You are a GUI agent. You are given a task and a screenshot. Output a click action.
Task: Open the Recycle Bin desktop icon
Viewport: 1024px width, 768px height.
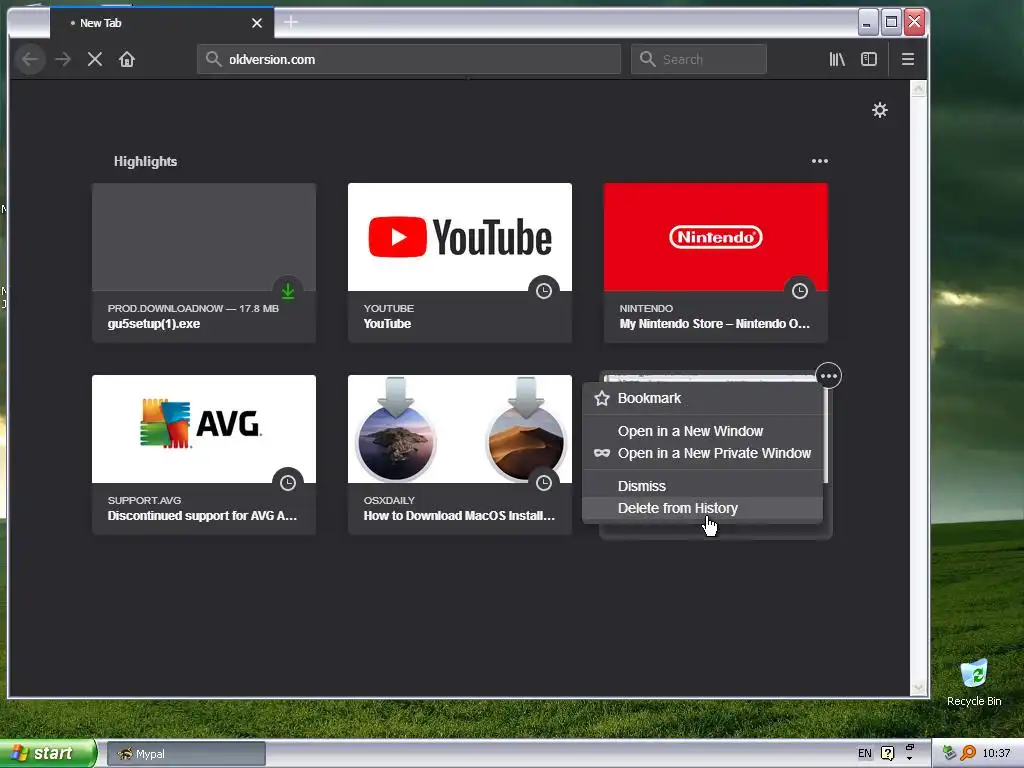pyautogui.click(x=974, y=682)
